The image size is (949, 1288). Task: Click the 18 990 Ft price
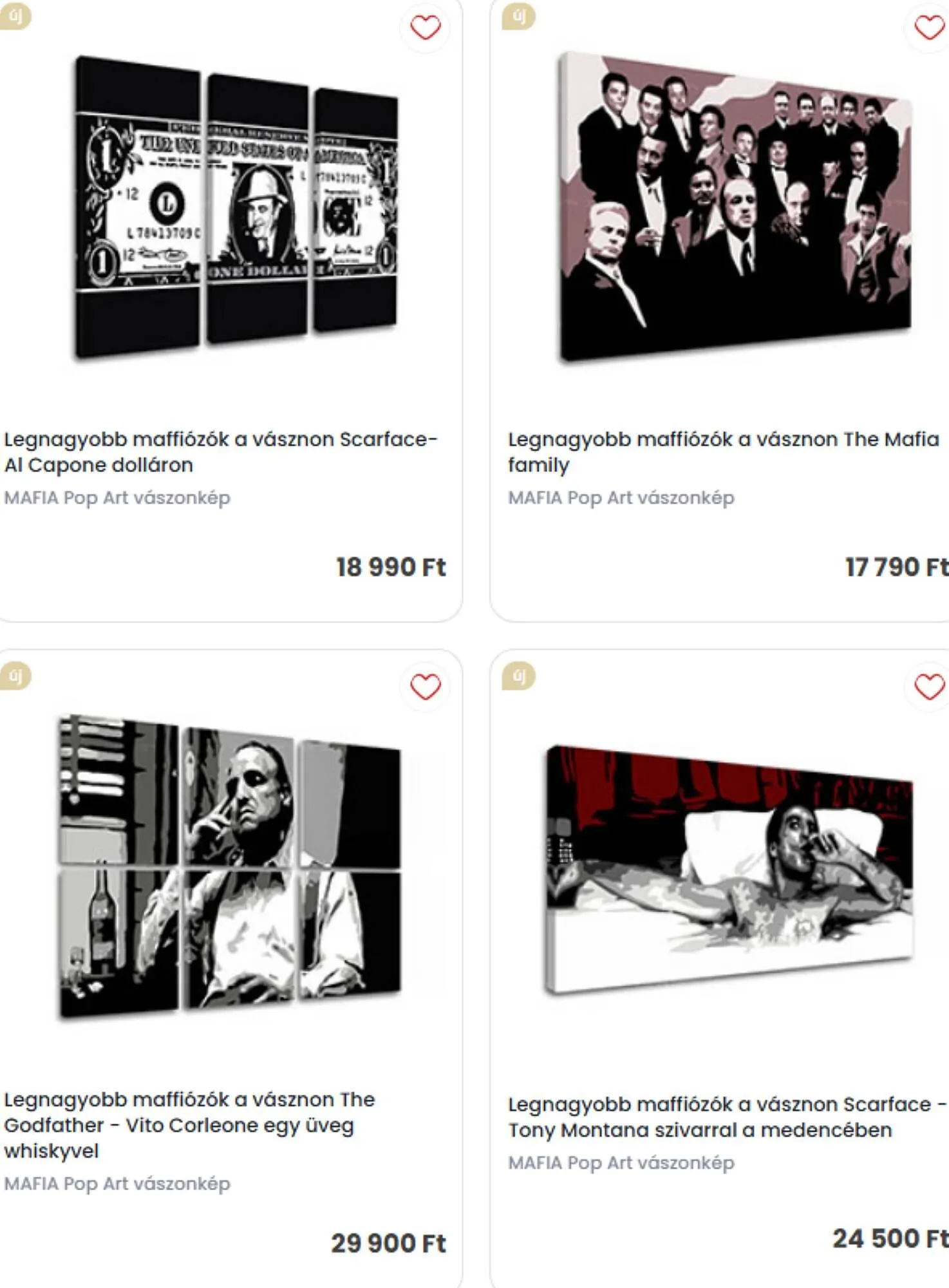(x=391, y=567)
